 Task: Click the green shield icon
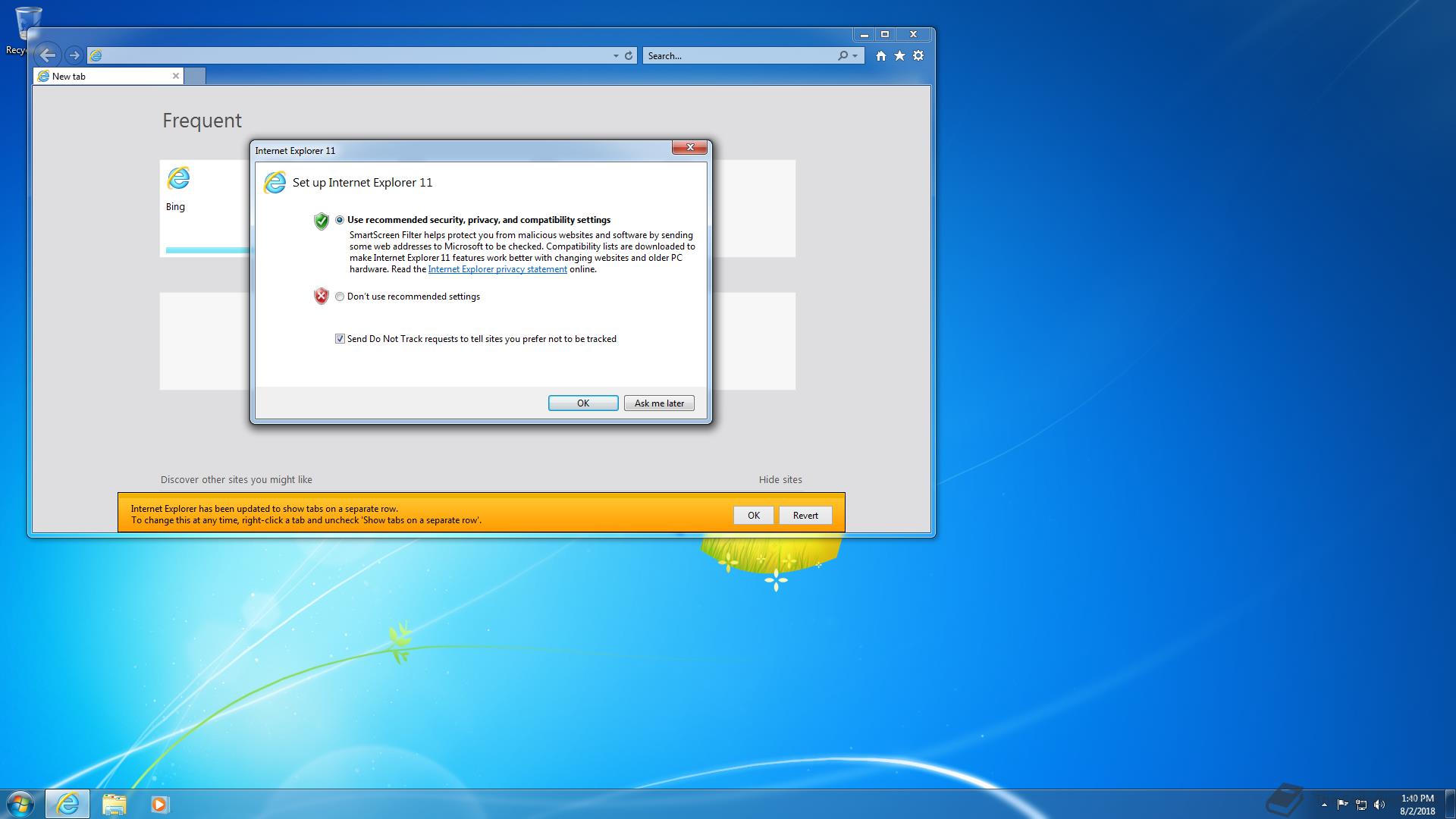(x=322, y=221)
